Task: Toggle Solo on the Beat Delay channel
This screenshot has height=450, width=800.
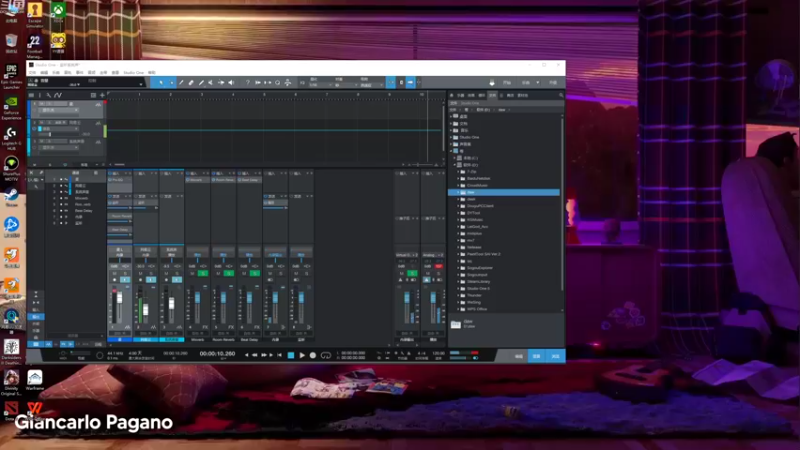Action: click(x=255, y=273)
